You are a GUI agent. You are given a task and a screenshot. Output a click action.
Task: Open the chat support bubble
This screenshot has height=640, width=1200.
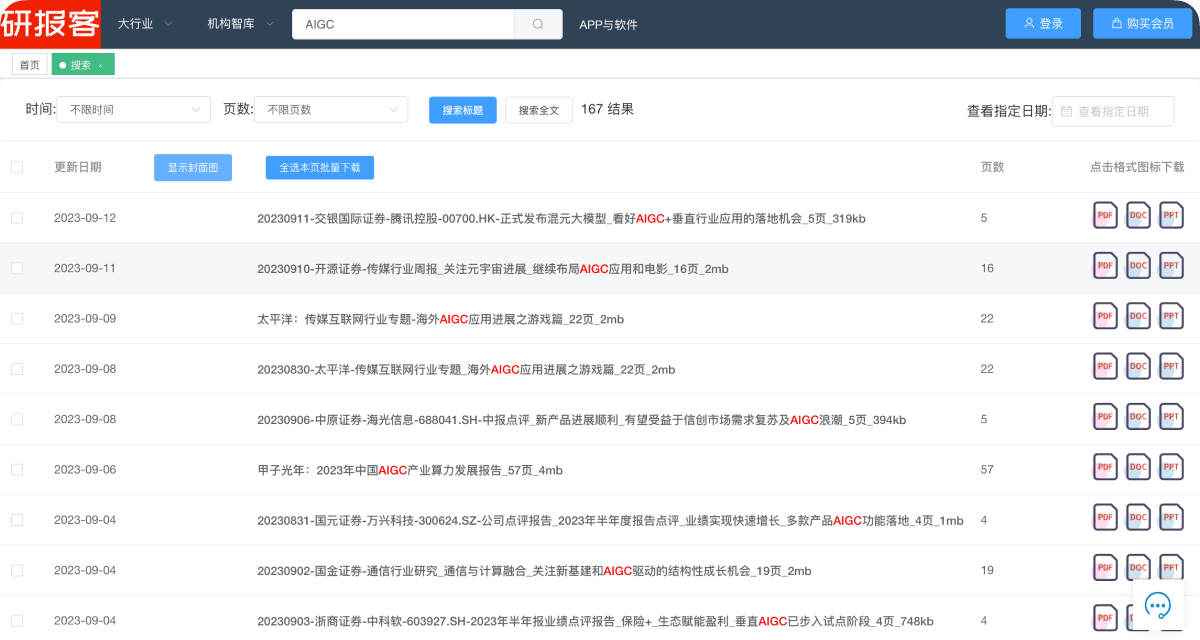1158,605
